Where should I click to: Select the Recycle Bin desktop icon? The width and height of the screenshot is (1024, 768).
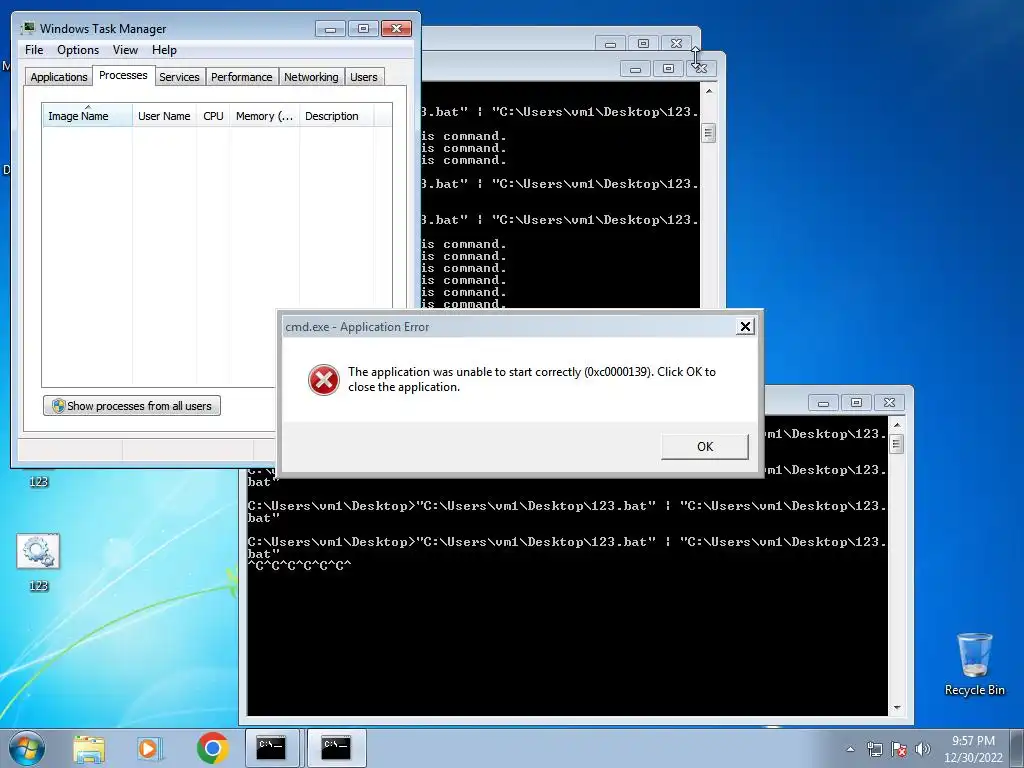[x=974, y=664]
